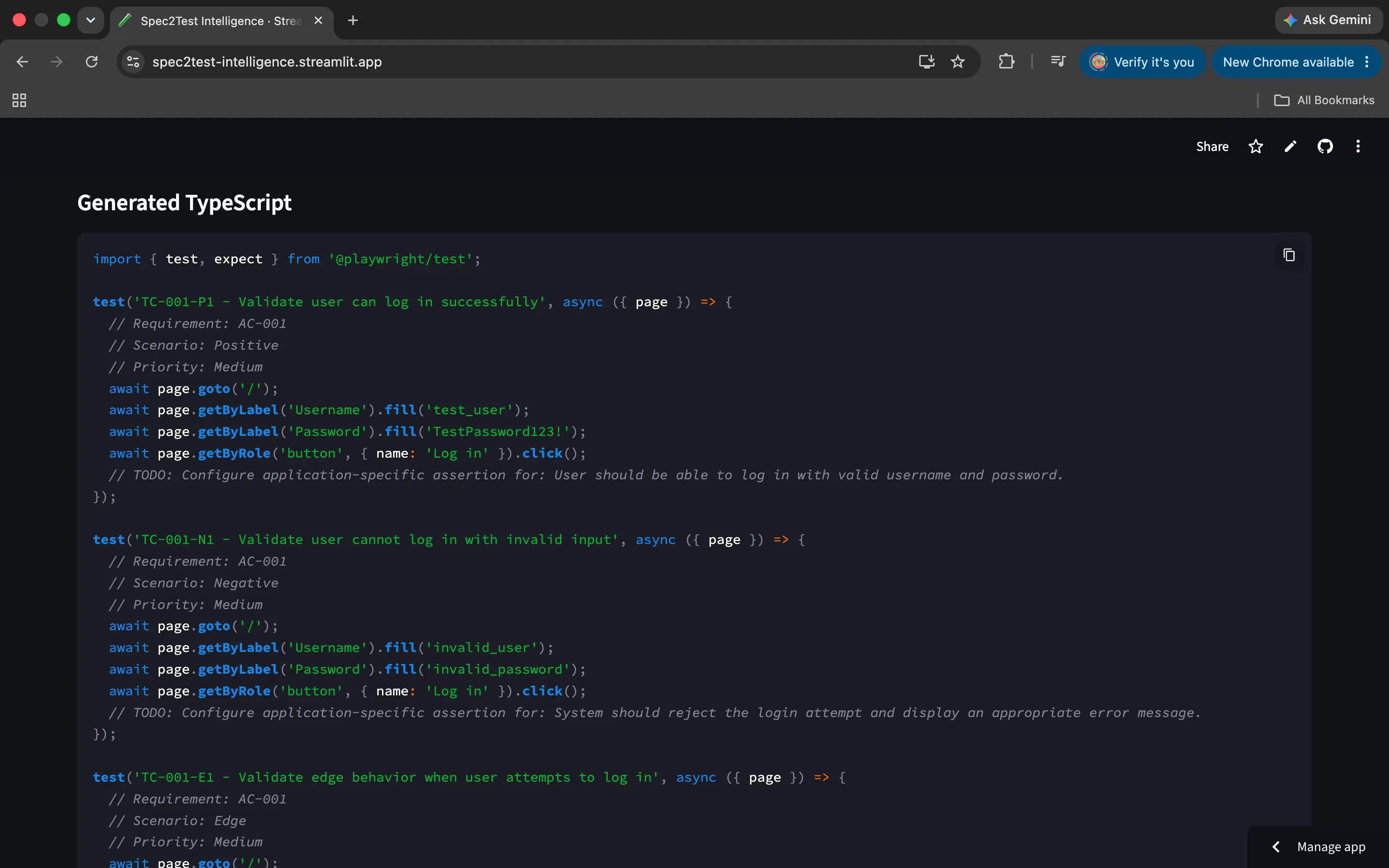1389x868 pixels.
Task: Close the Spec2Test Intelligence tab
Action: click(318, 21)
